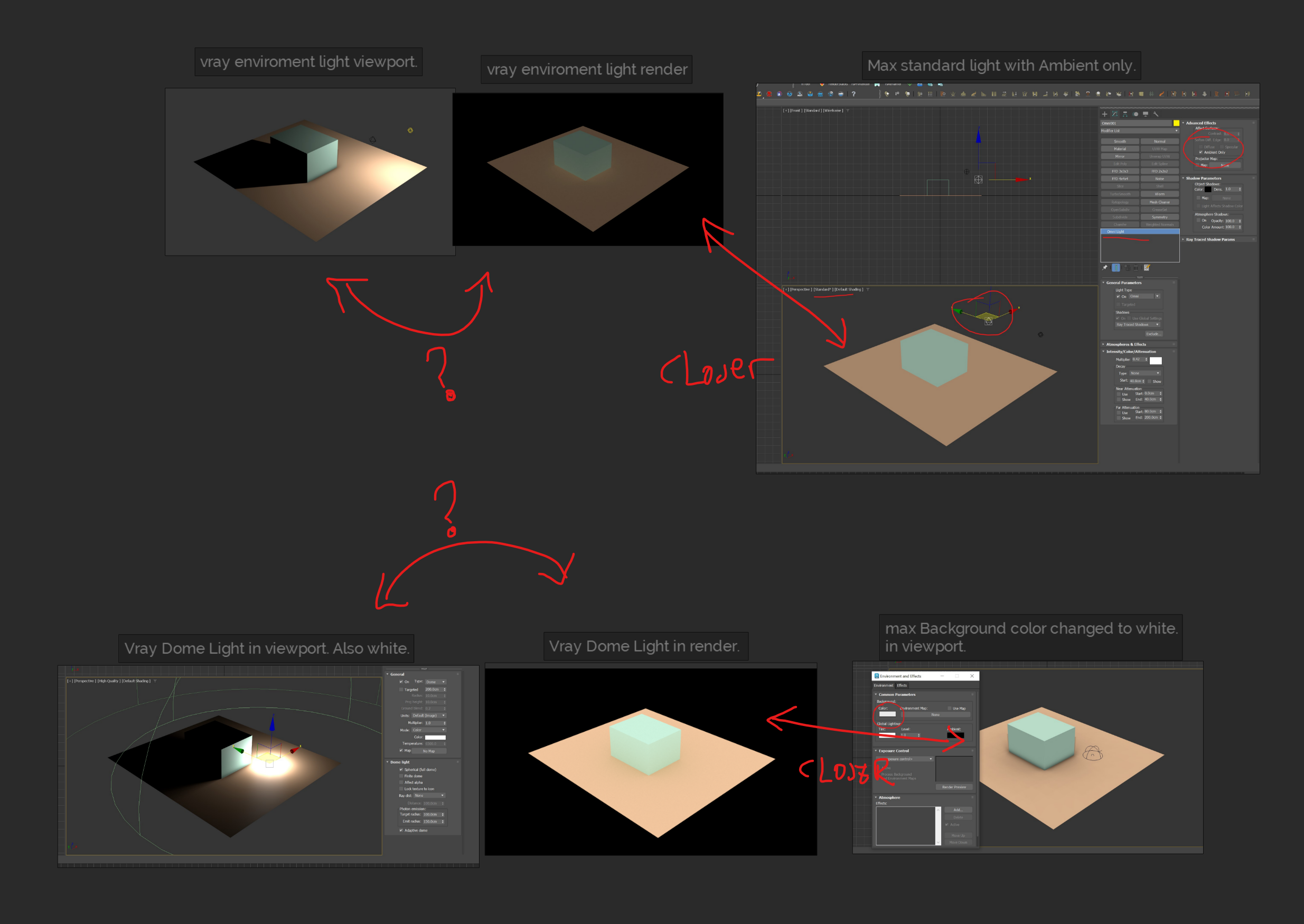Click the Noise modifier button
The height and width of the screenshot is (924, 1304).
coord(1159,178)
